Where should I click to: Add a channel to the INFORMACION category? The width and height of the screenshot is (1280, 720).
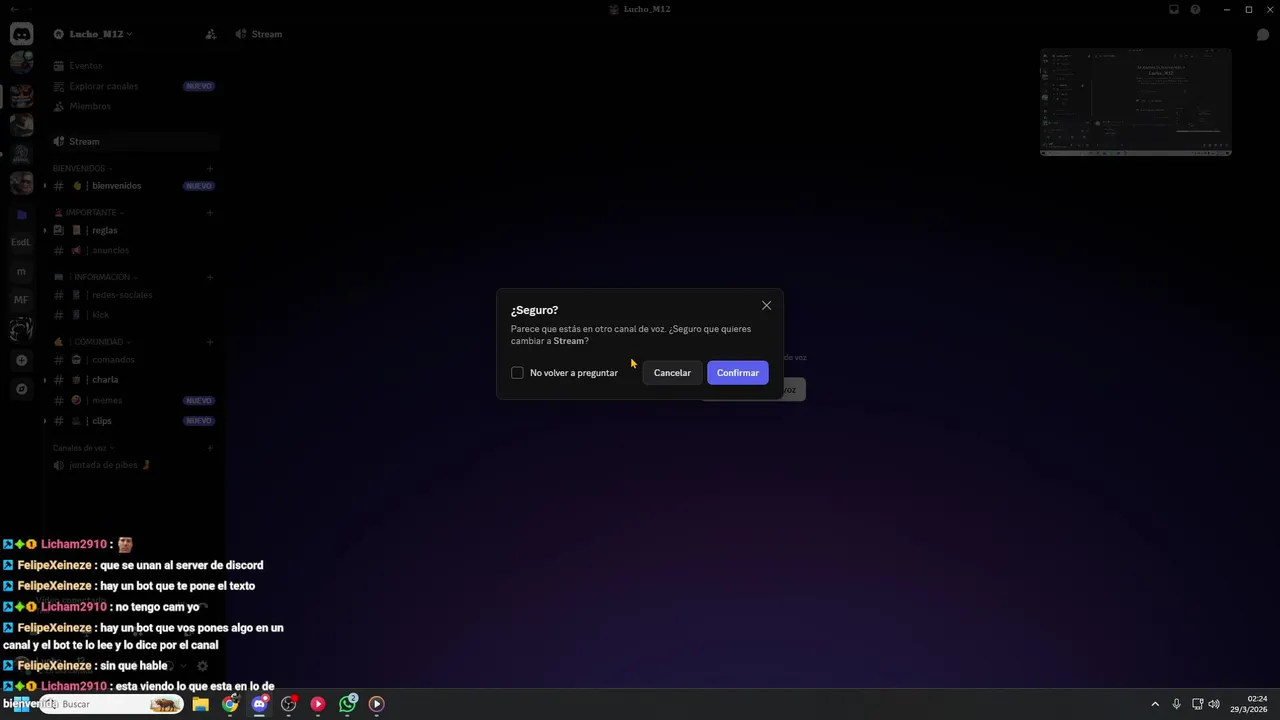(x=210, y=277)
